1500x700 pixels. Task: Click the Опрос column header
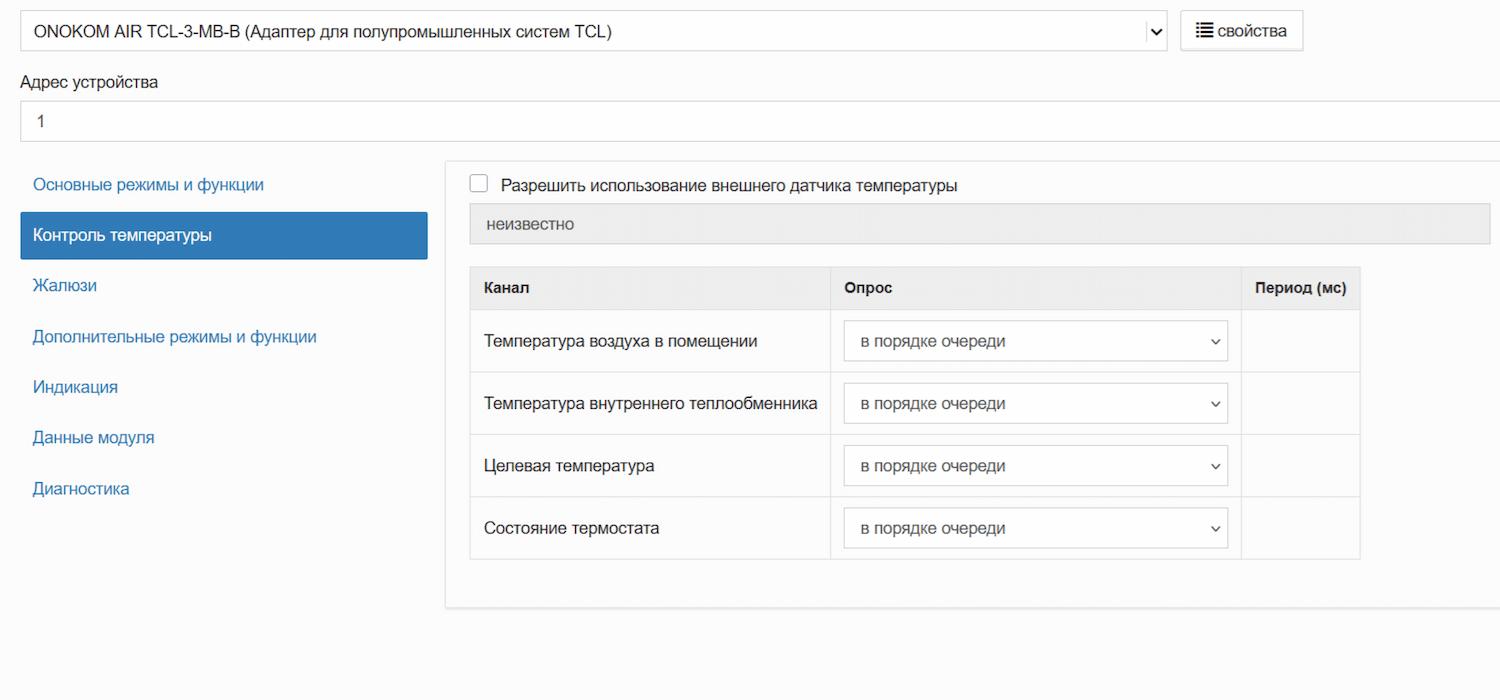868,288
